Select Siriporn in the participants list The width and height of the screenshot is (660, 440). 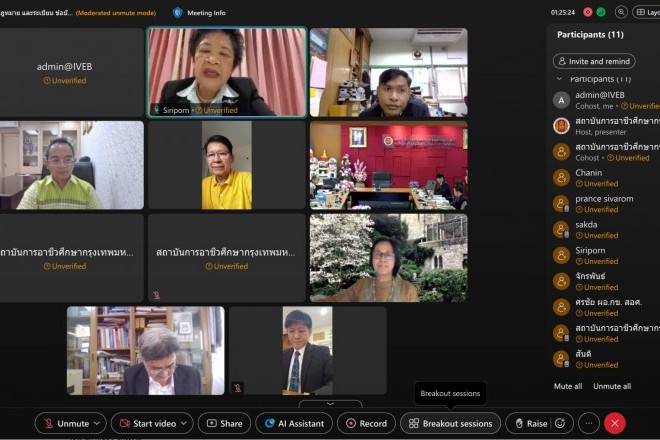(606, 256)
